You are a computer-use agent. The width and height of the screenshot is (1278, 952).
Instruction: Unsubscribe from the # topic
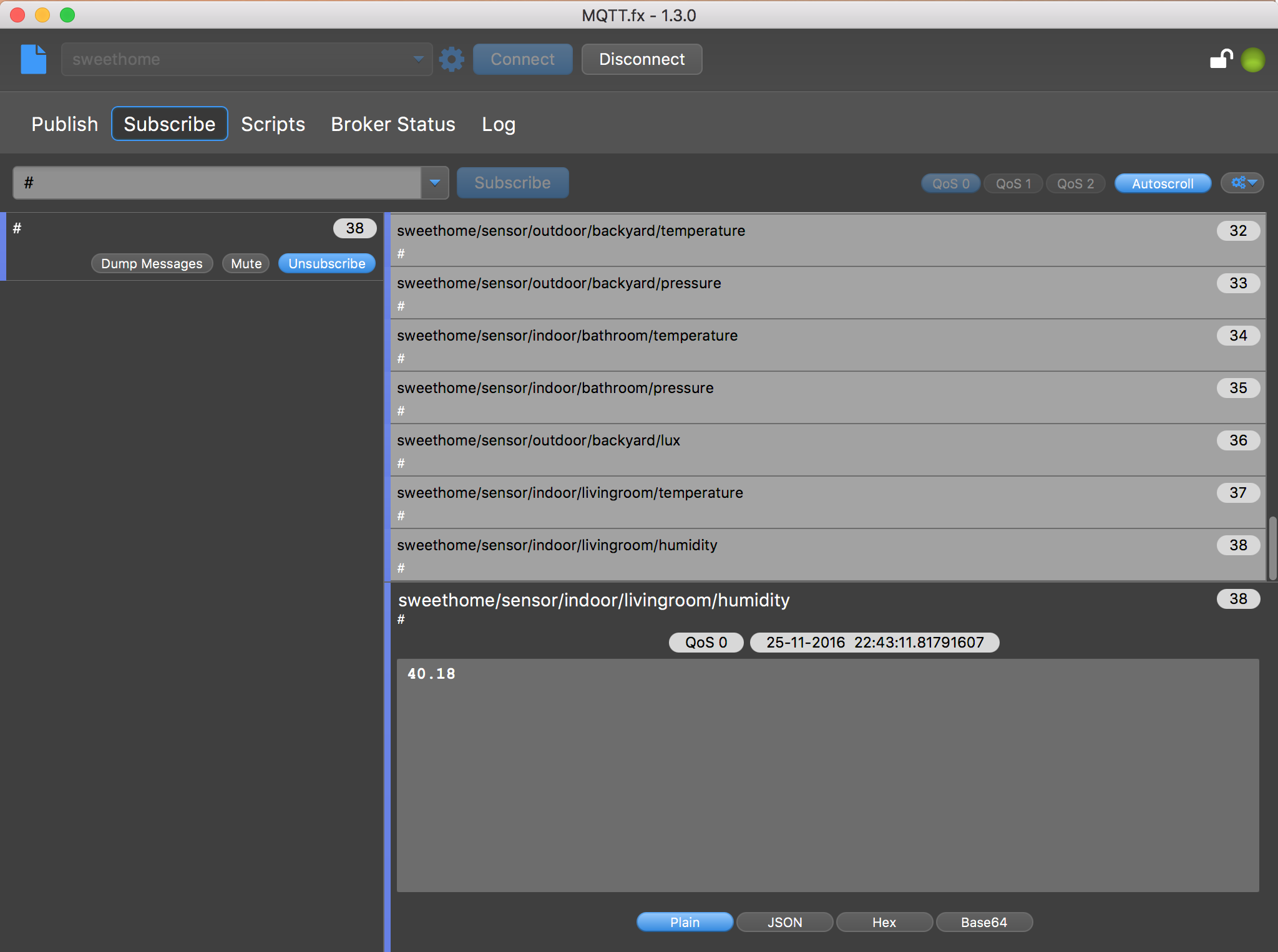tap(326, 263)
